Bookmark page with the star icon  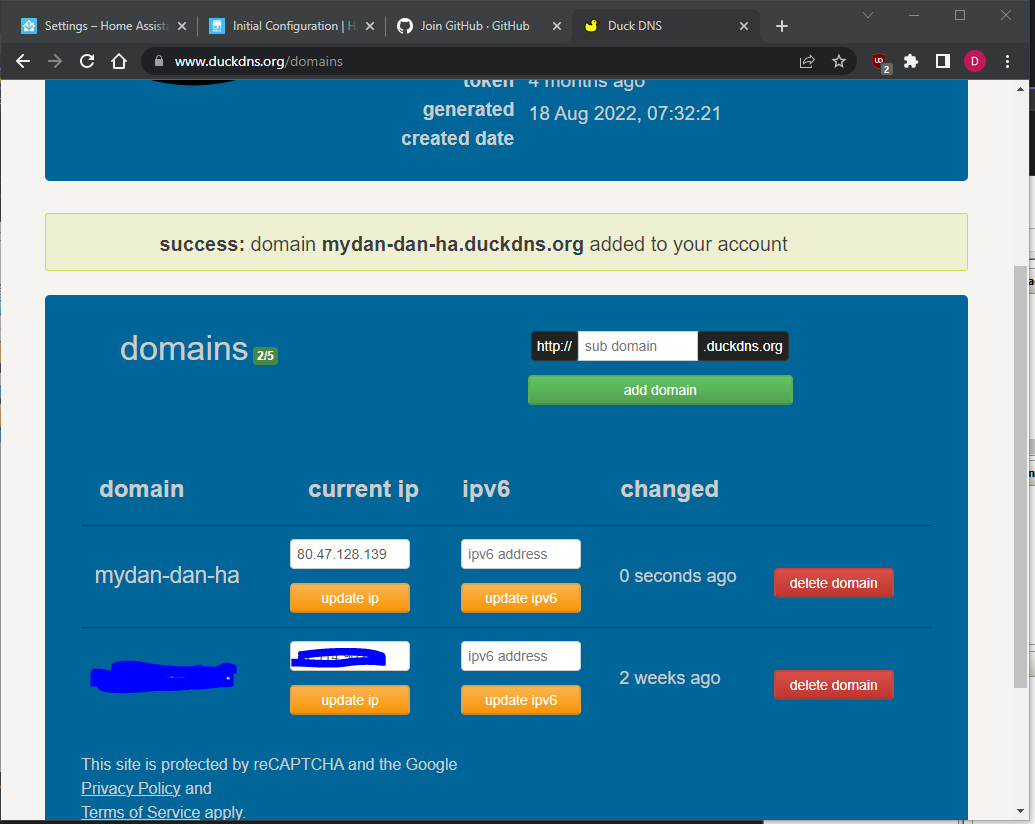[x=839, y=61]
